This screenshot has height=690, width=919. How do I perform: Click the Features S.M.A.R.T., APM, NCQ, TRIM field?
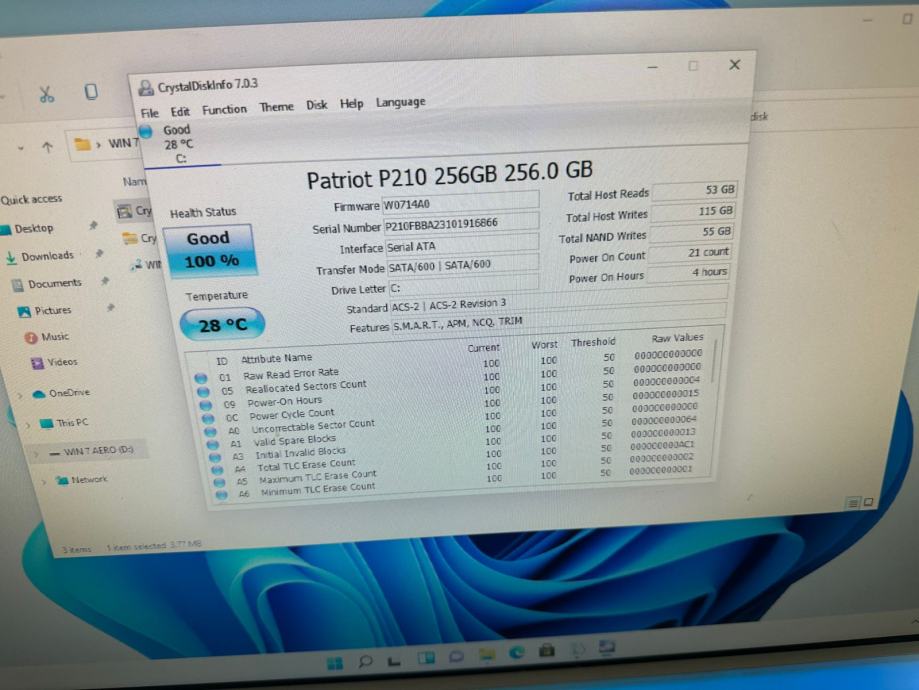559,318
